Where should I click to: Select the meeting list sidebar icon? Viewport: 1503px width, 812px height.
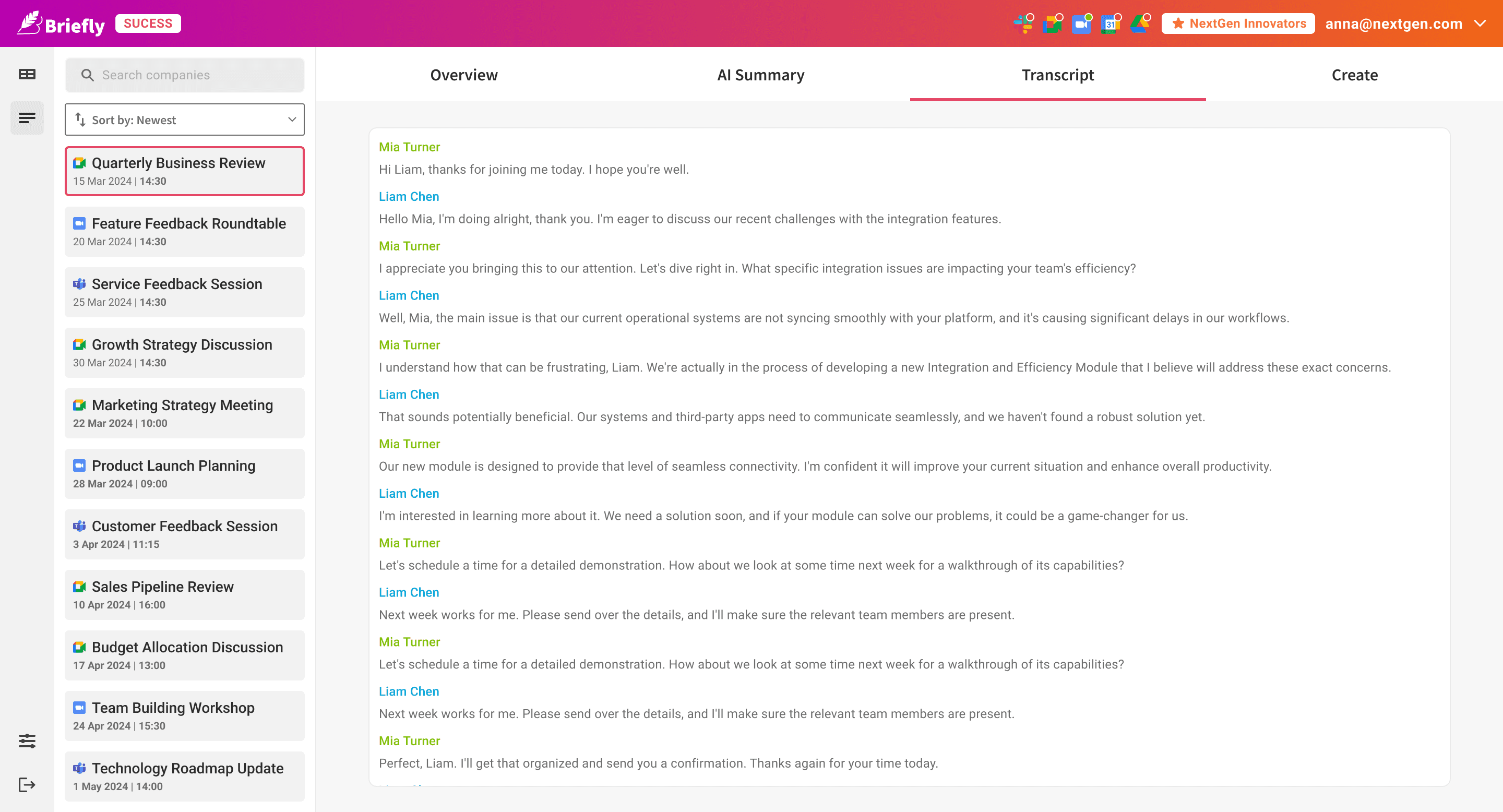(27, 118)
